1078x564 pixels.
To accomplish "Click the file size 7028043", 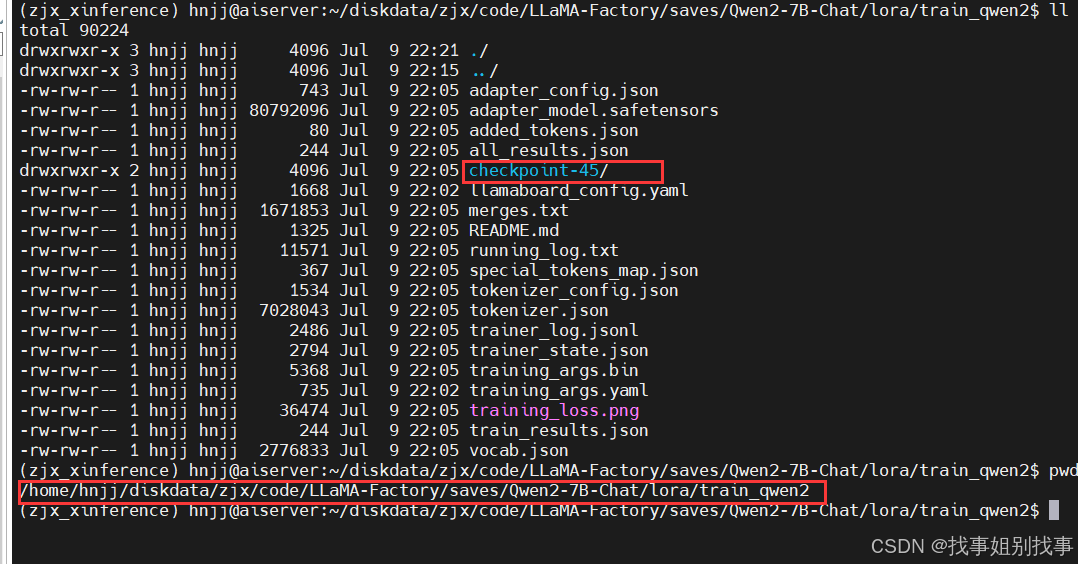I will (x=294, y=311).
